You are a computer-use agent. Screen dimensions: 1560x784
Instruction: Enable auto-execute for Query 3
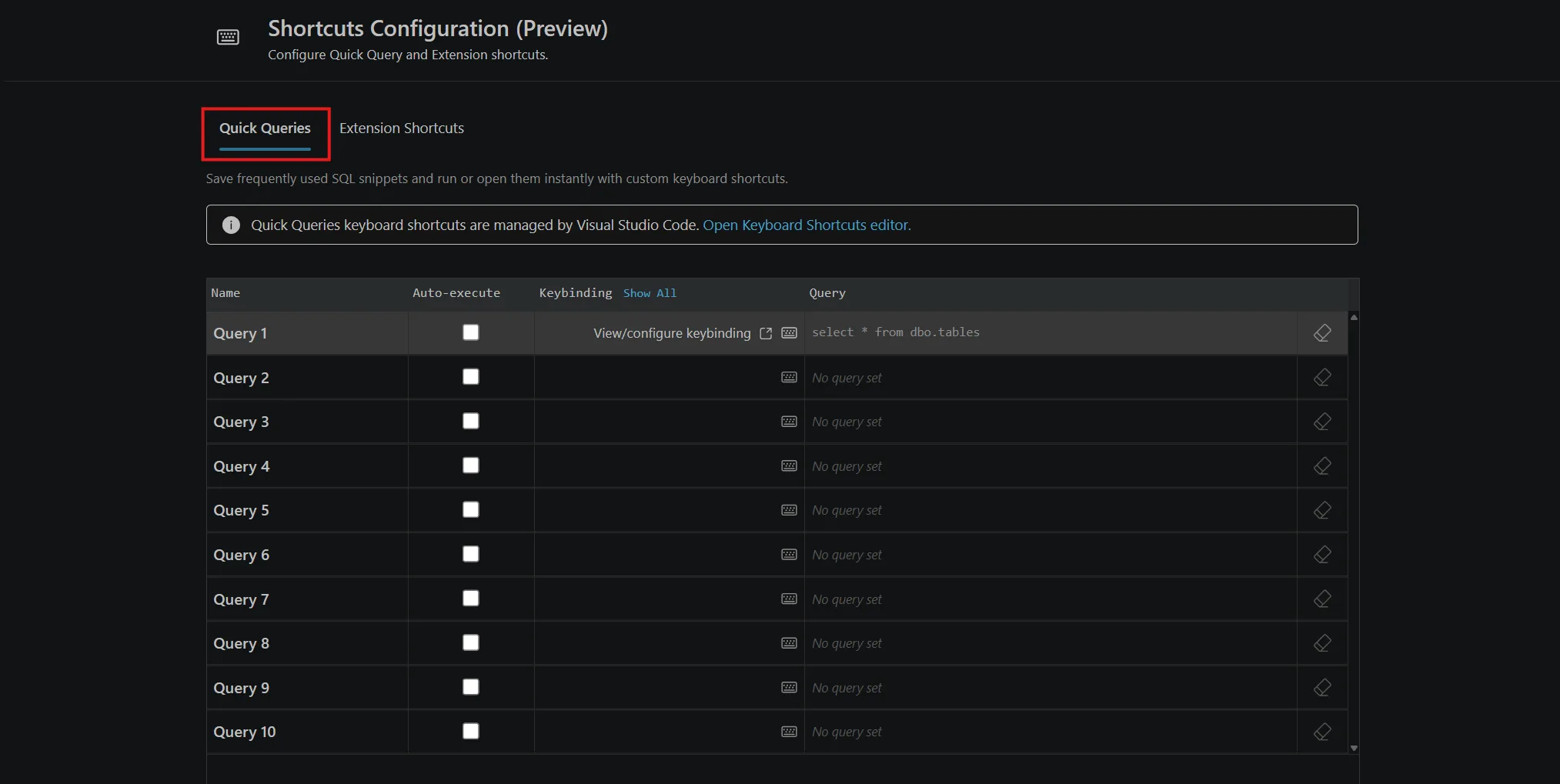coord(471,421)
